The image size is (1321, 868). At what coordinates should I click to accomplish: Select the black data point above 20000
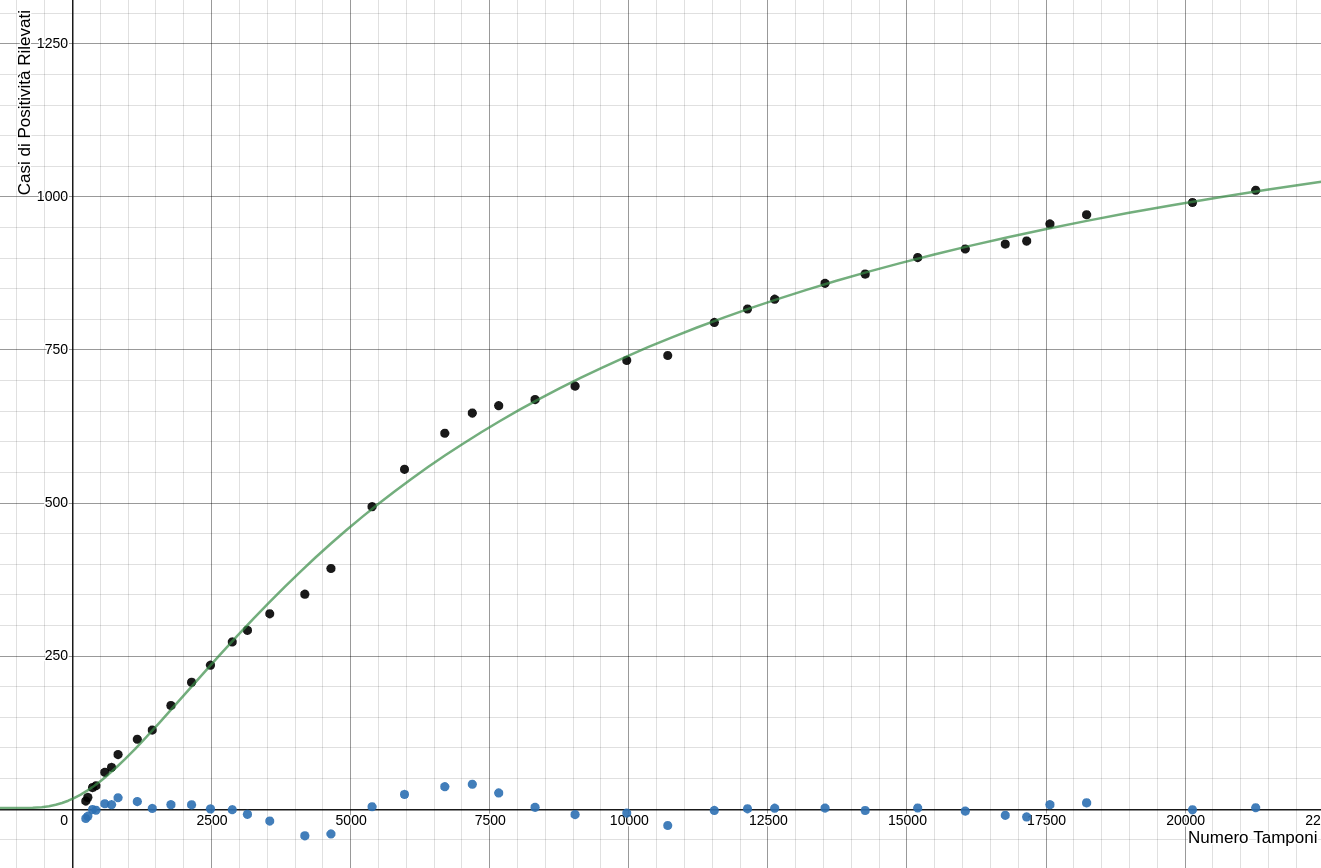[x=1192, y=202]
